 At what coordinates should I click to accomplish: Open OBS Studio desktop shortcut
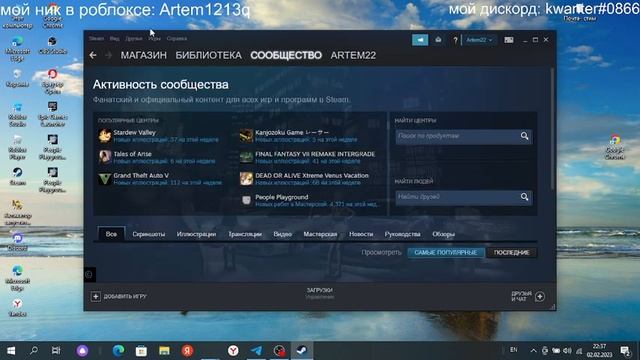tap(52, 45)
